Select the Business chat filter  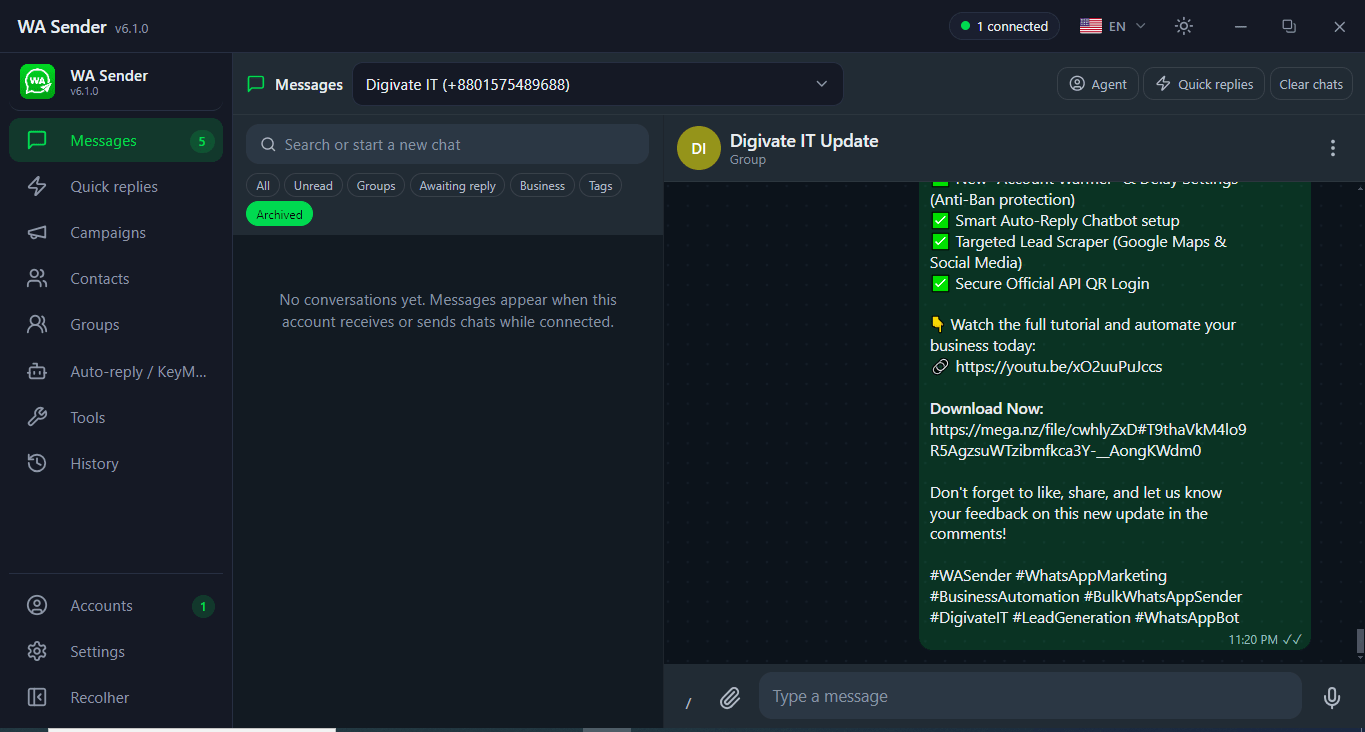(542, 185)
